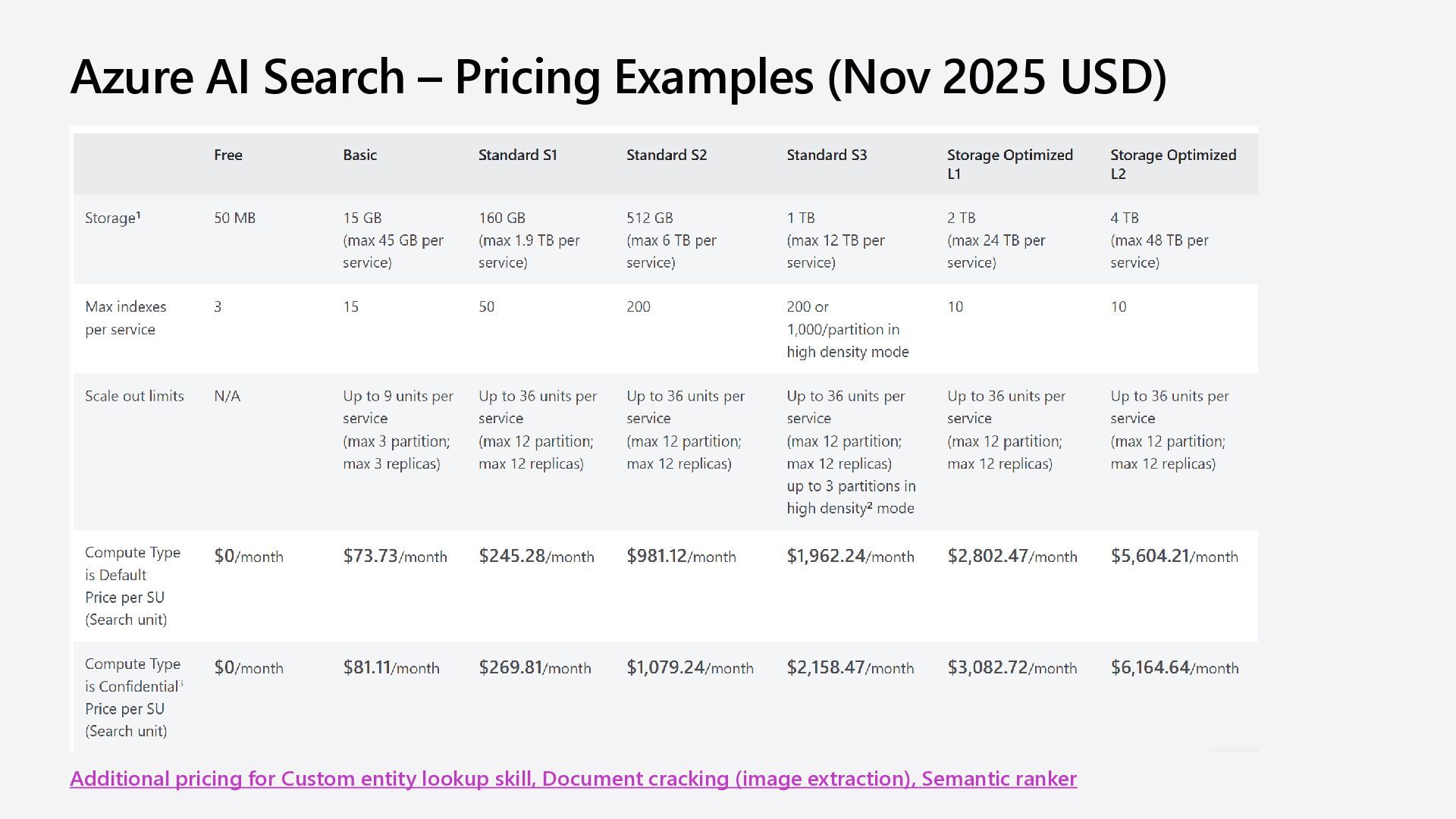Click the Storage Optimized L2 header
This screenshot has width=1456, height=819.
click(x=1172, y=164)
